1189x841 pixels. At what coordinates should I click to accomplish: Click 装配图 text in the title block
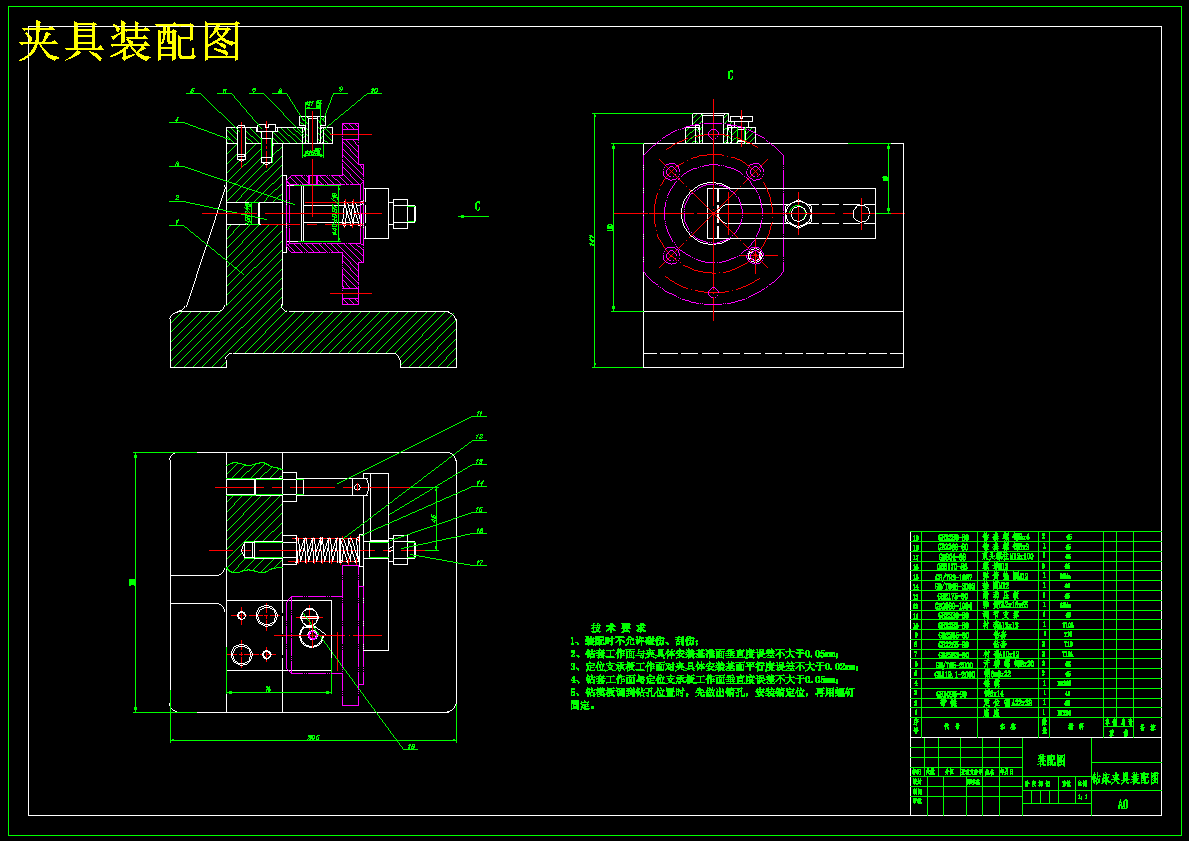click(x=1052, y=761)
